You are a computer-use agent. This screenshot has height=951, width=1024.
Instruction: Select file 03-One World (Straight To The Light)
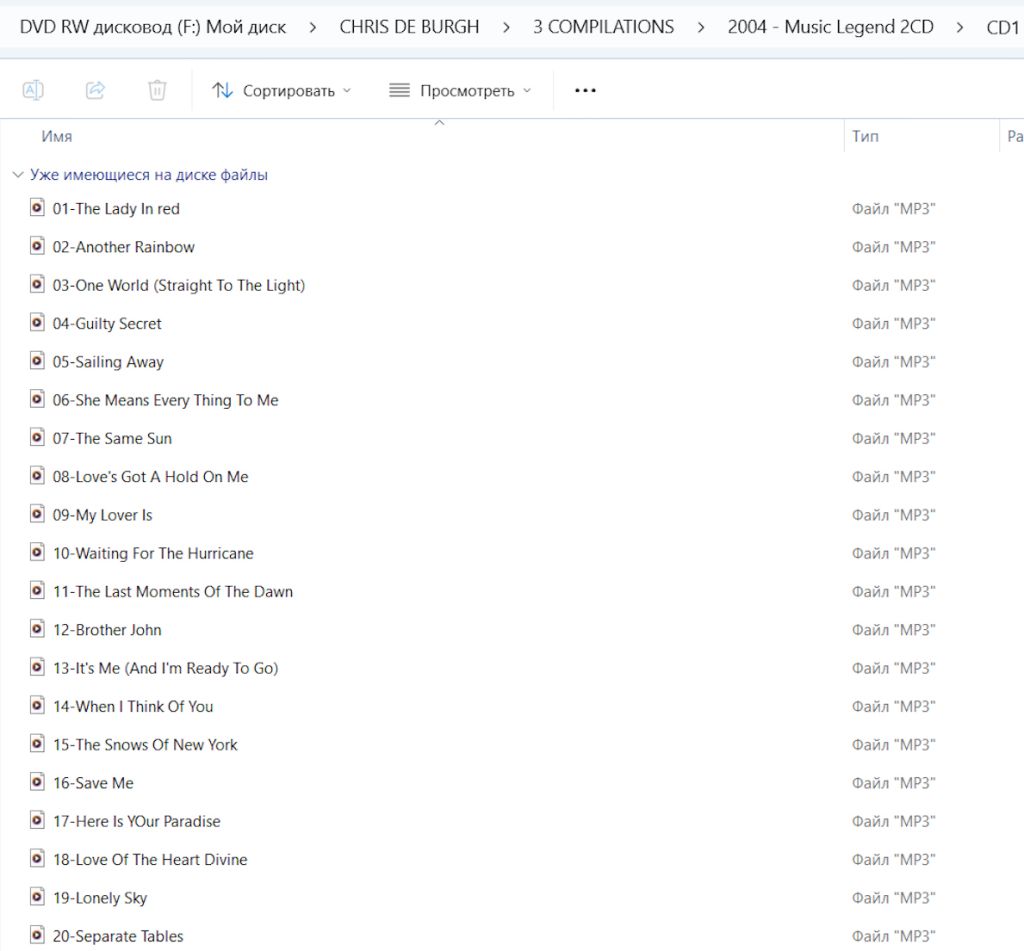179,285
